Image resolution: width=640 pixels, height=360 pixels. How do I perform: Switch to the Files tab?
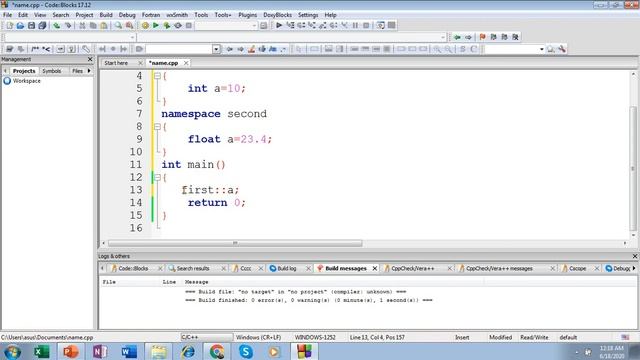(77, 71)
